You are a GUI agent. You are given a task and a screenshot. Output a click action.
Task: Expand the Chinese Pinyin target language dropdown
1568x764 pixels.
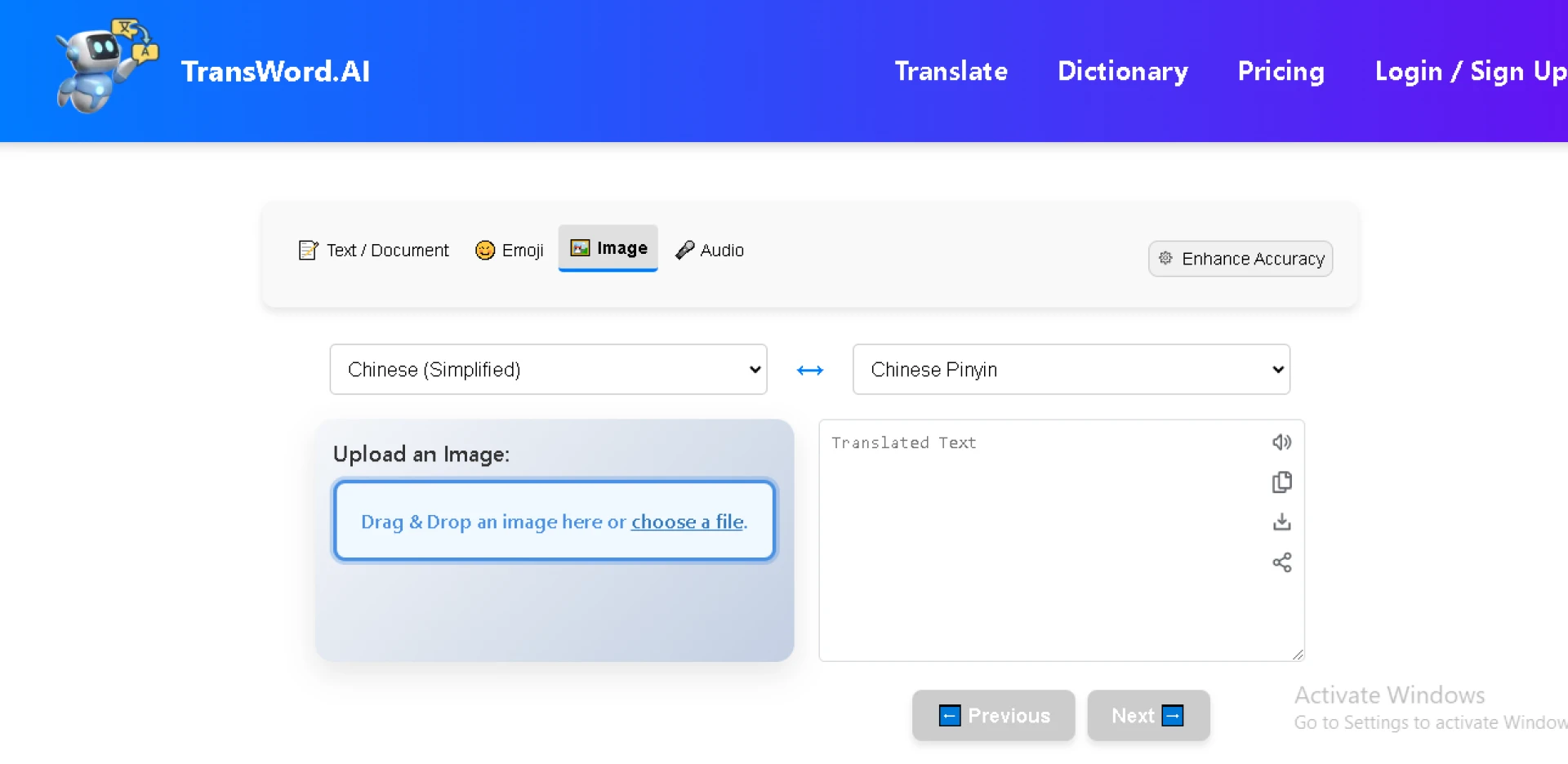coord(1071,370)
